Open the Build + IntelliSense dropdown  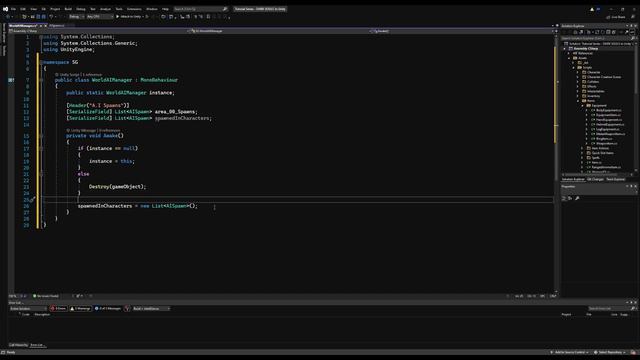click(x=151, y=309)
